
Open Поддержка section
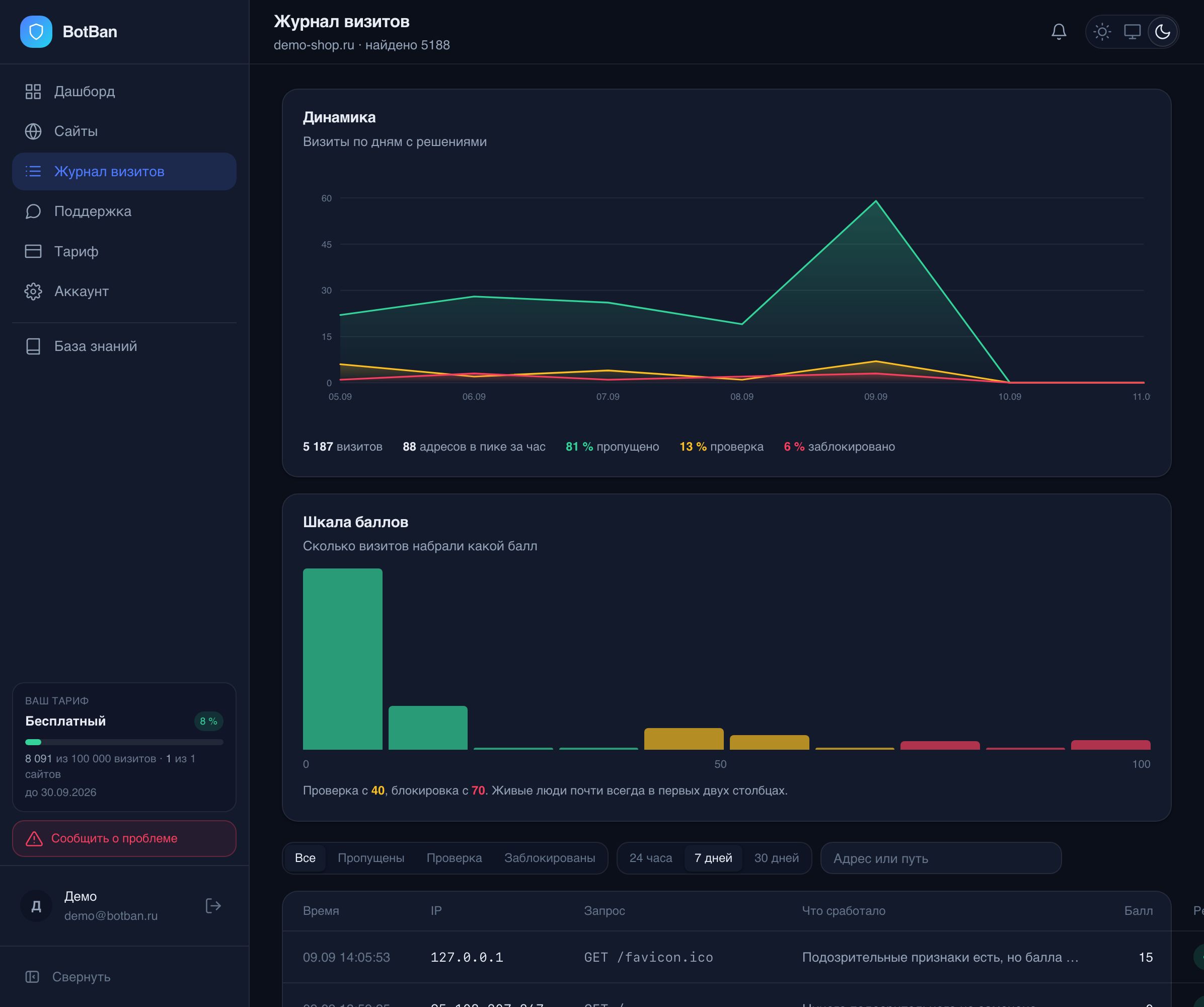[124, 211]
